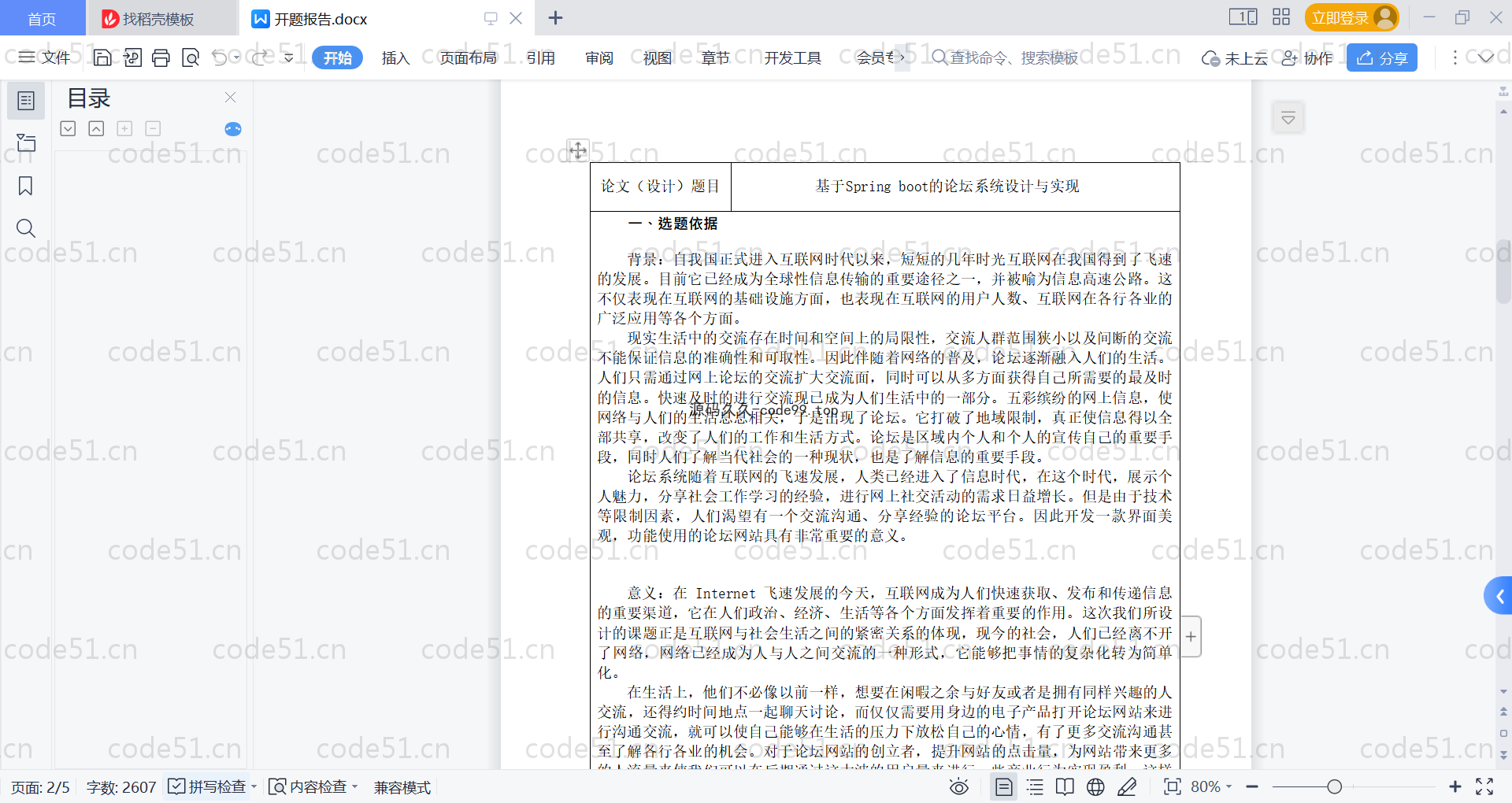The image size is (1512, 803).
Task: Open the 页面布局 tab
Action: (x=468, y=57)
